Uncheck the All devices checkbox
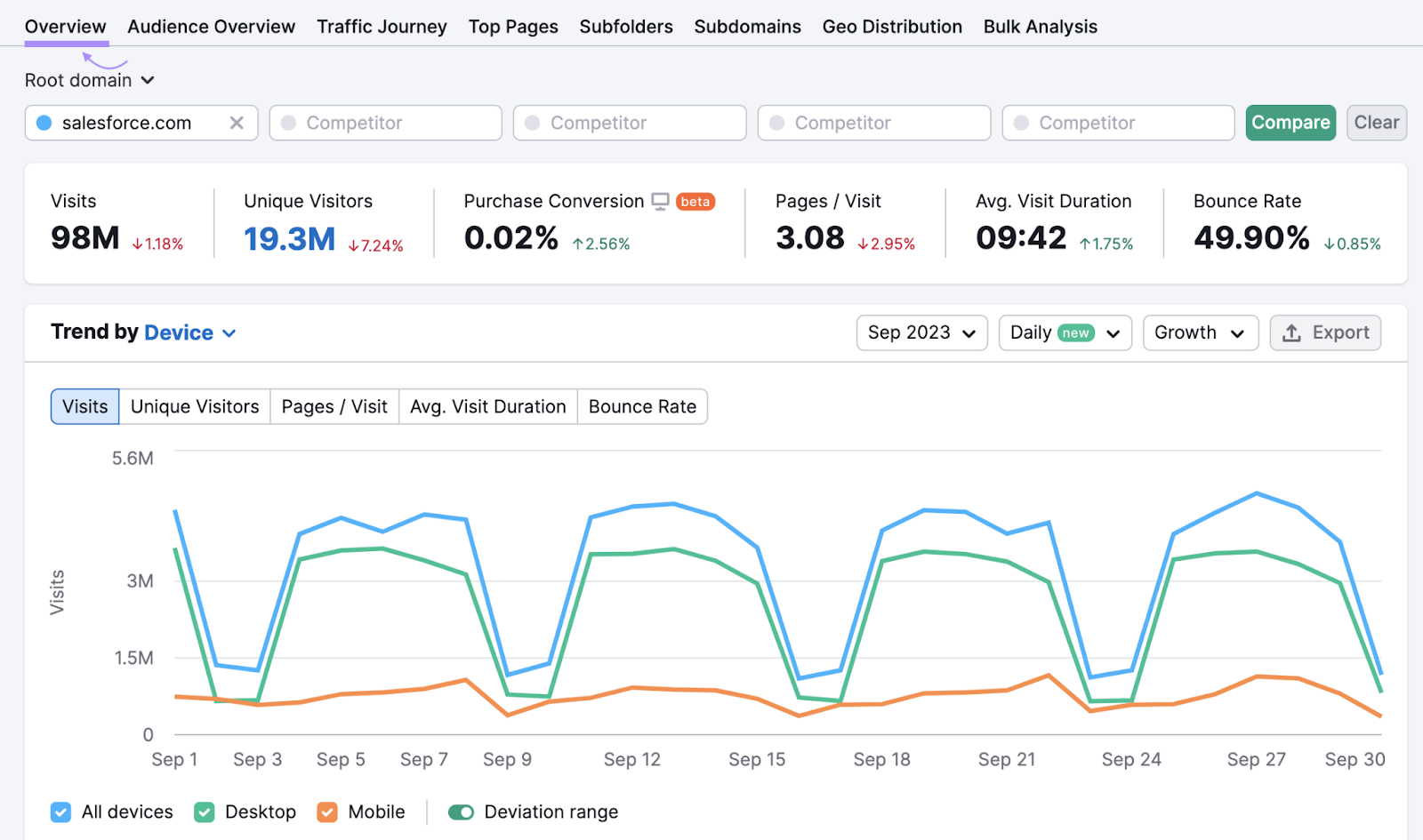 60,812
